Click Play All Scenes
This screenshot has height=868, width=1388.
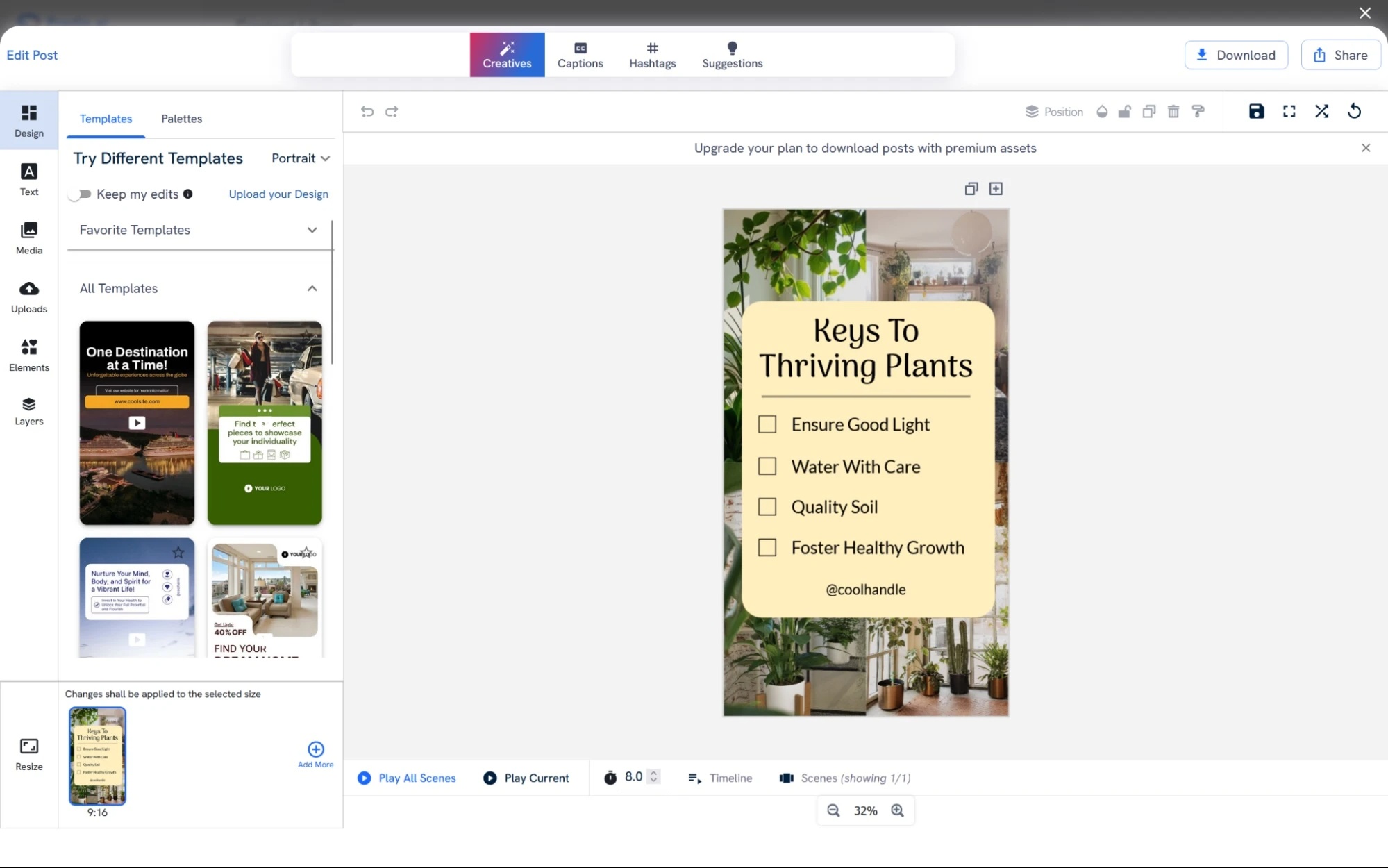(406, 778)
